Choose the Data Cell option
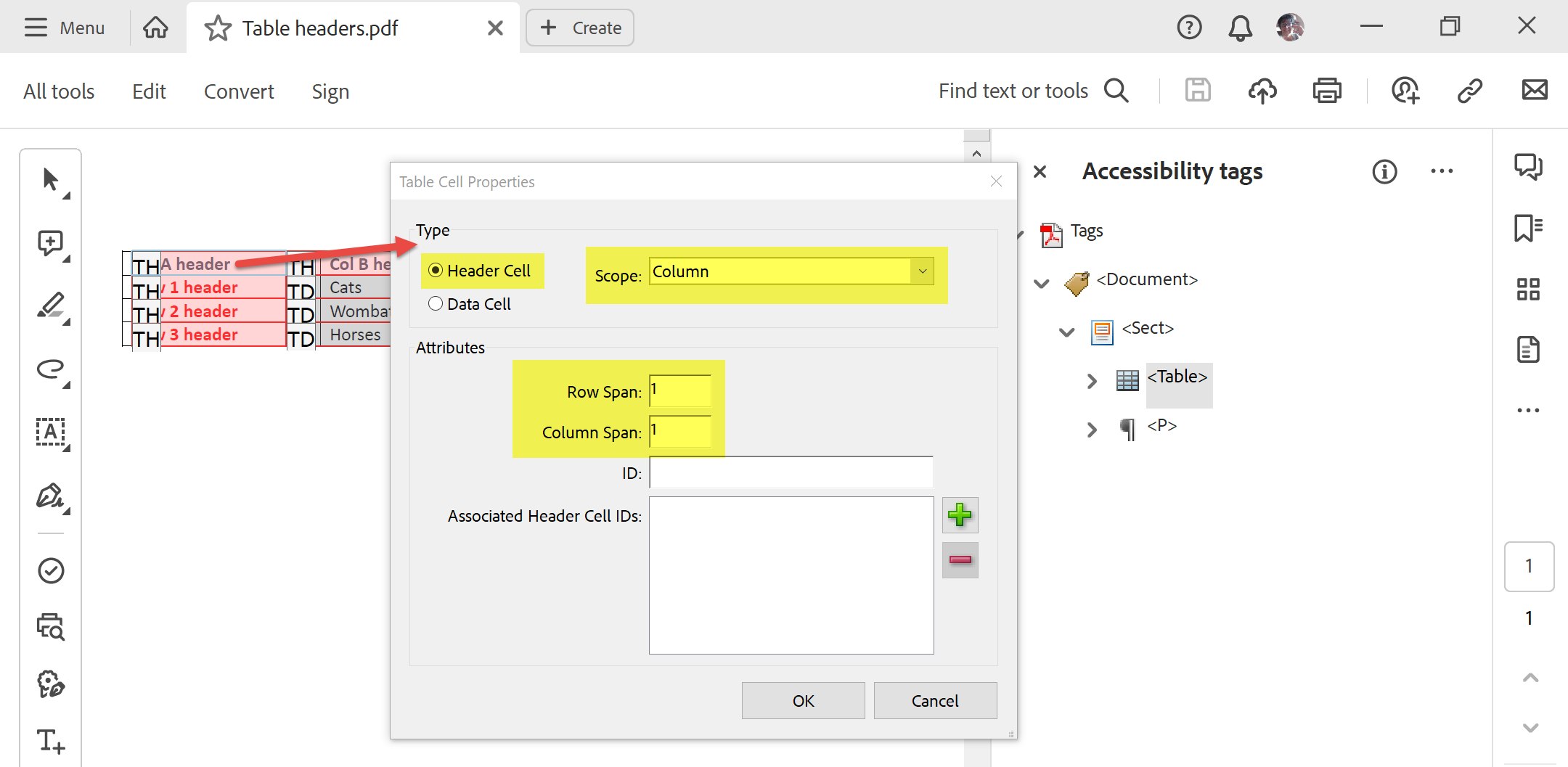This screenshot has height=767, width=1568. coord(436,303)
